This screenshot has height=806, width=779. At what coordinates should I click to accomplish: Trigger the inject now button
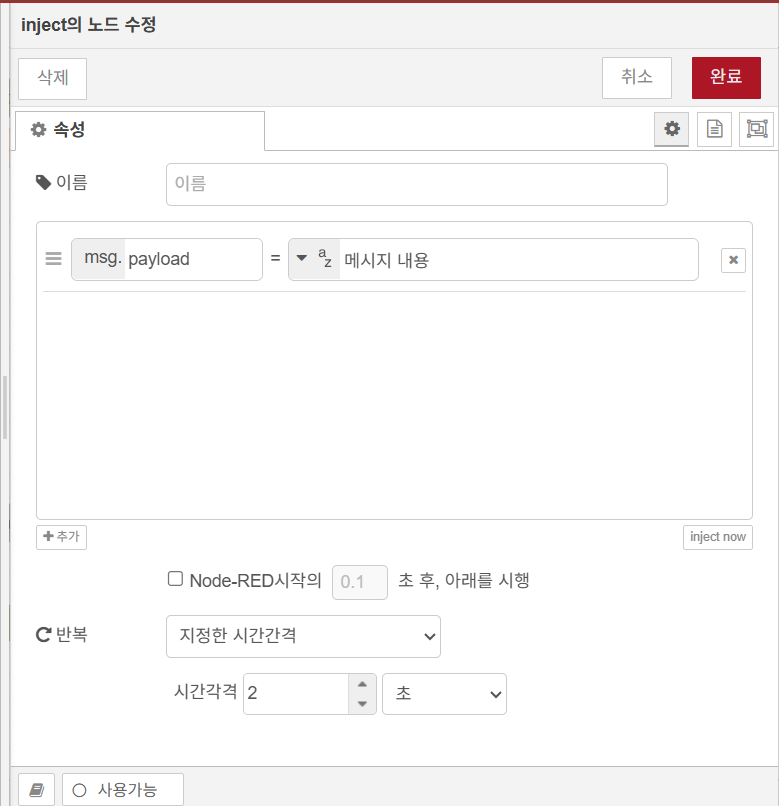coord(718,537)
